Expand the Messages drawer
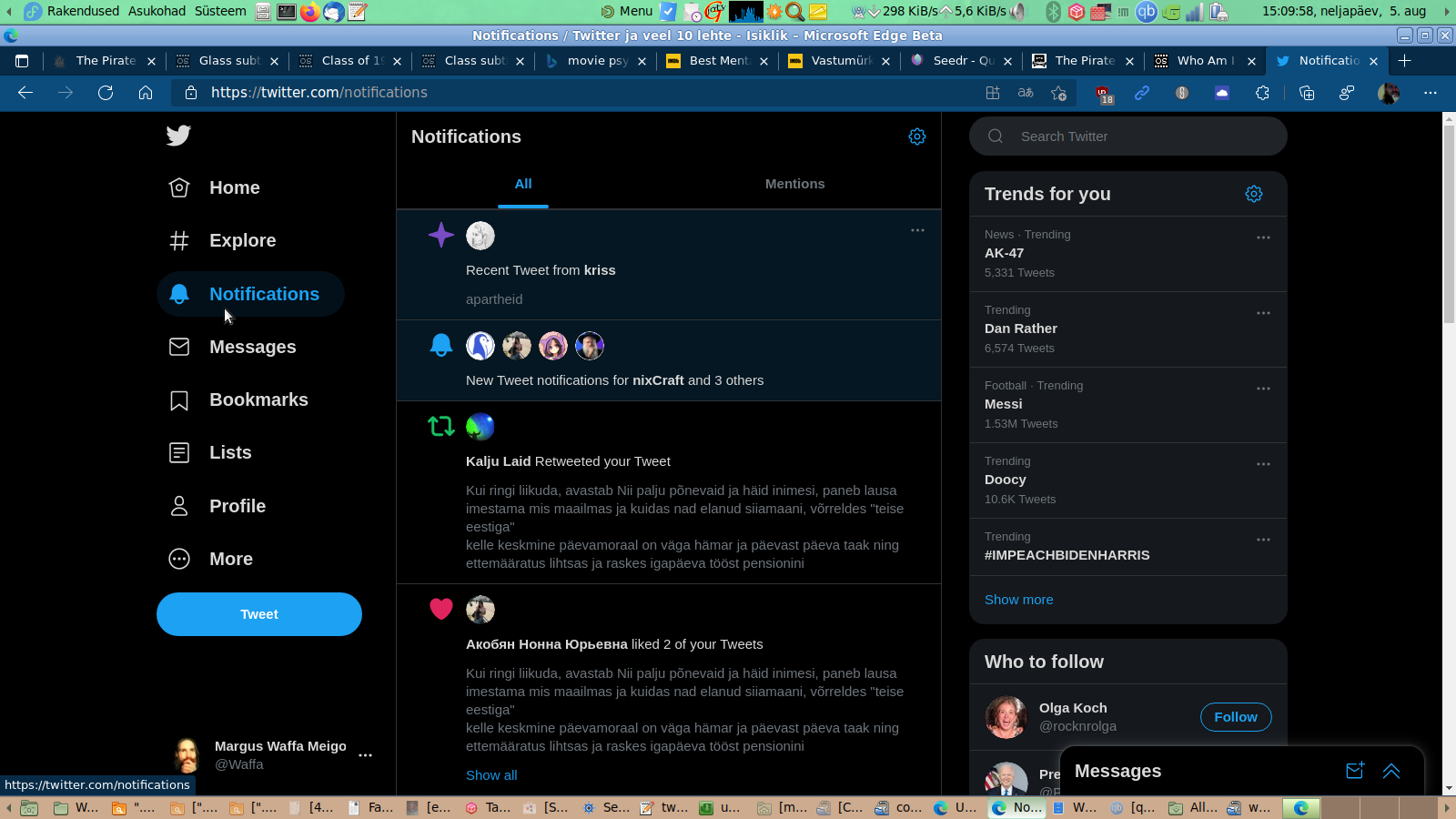 [1391, 771]
